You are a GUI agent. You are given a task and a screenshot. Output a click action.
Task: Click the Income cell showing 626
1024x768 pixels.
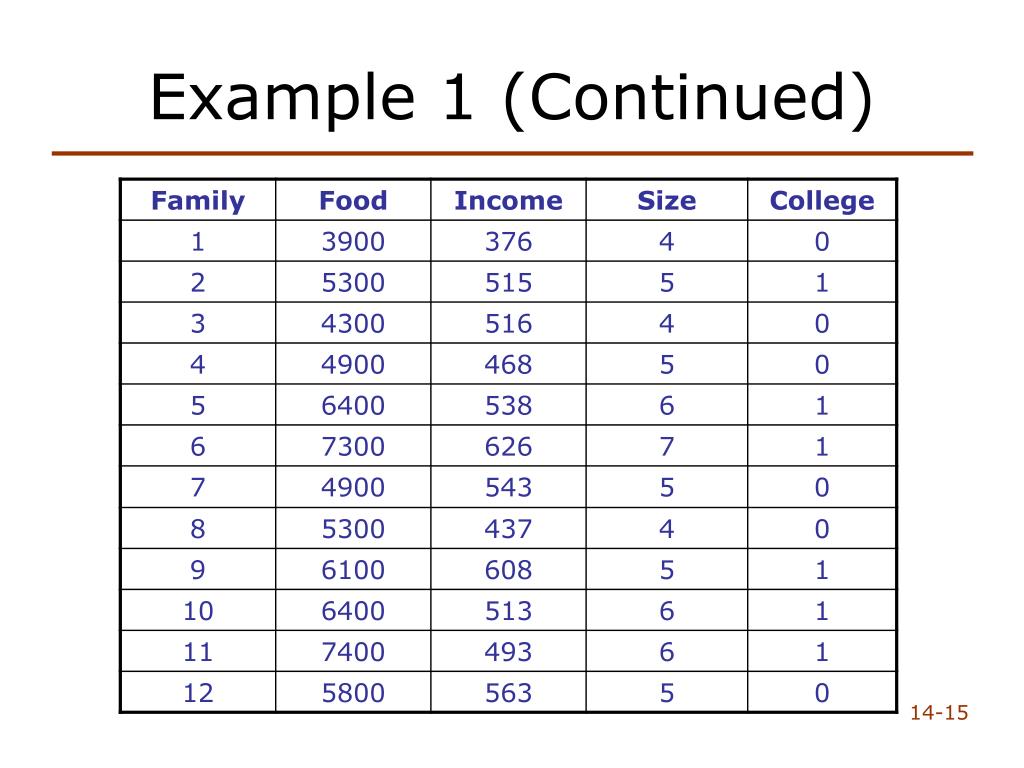[508, 447]
